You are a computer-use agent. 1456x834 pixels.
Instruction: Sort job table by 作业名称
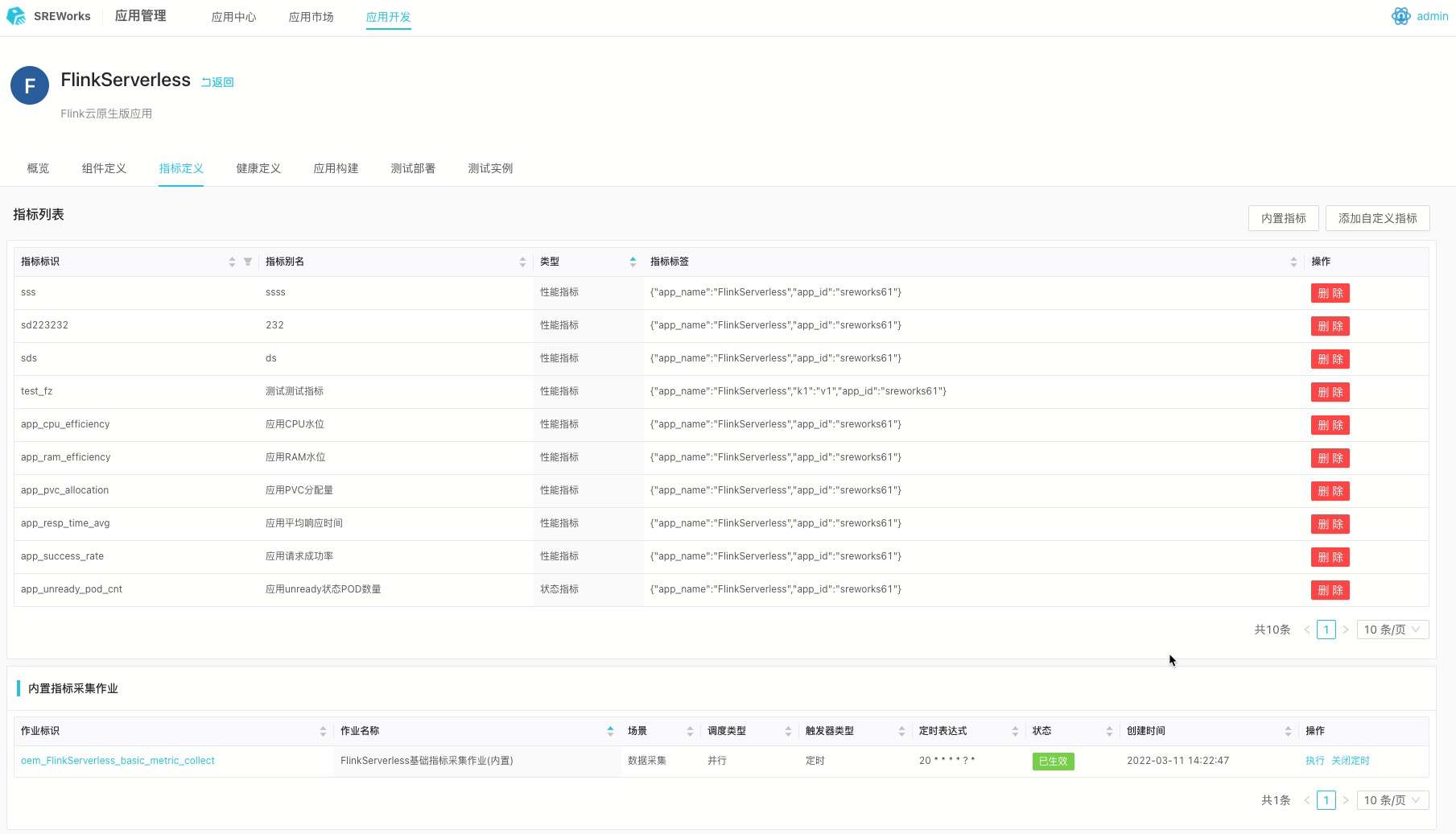coord(610,731)
